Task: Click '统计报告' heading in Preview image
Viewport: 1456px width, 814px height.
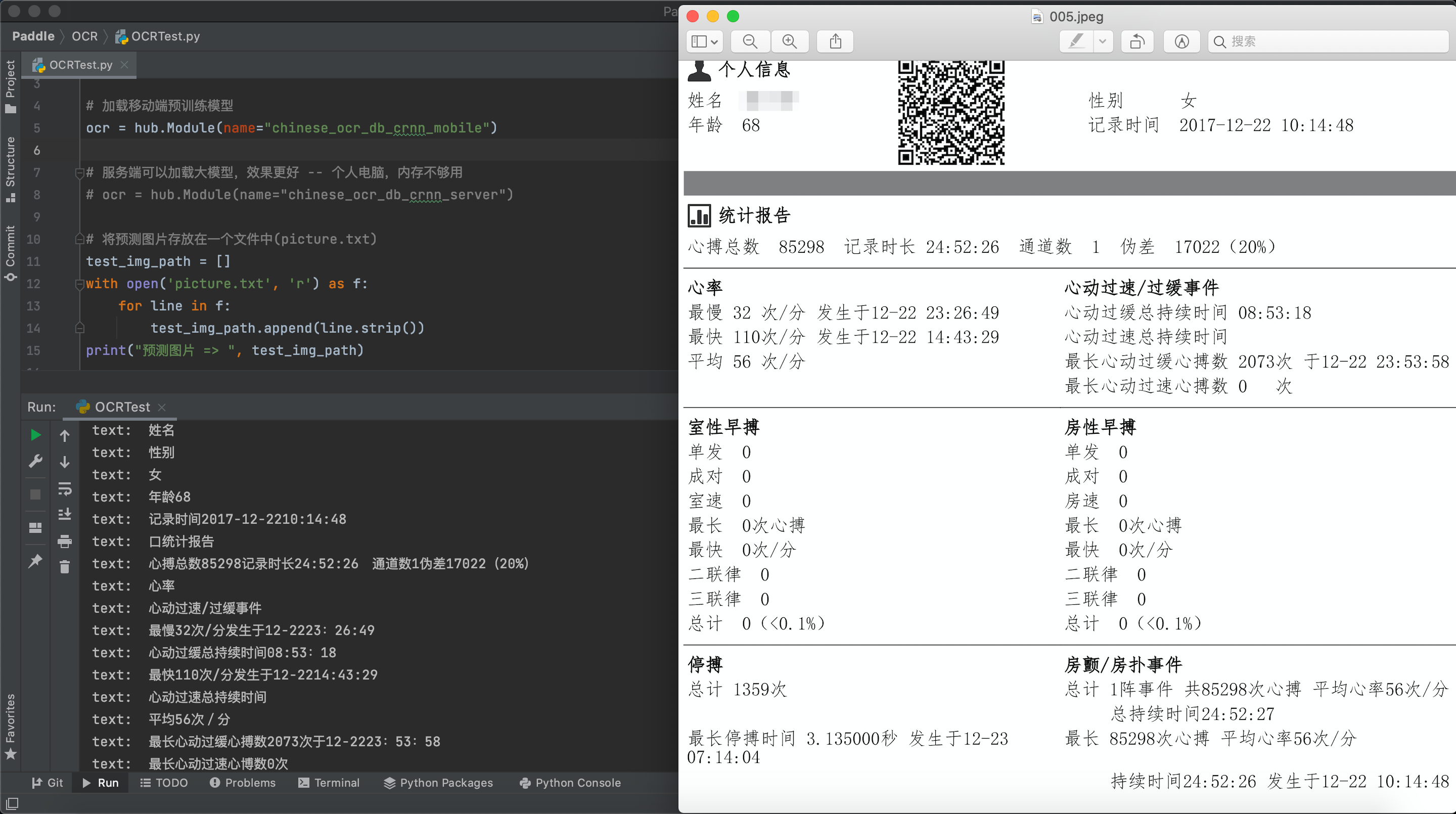Action: (754, 215)
